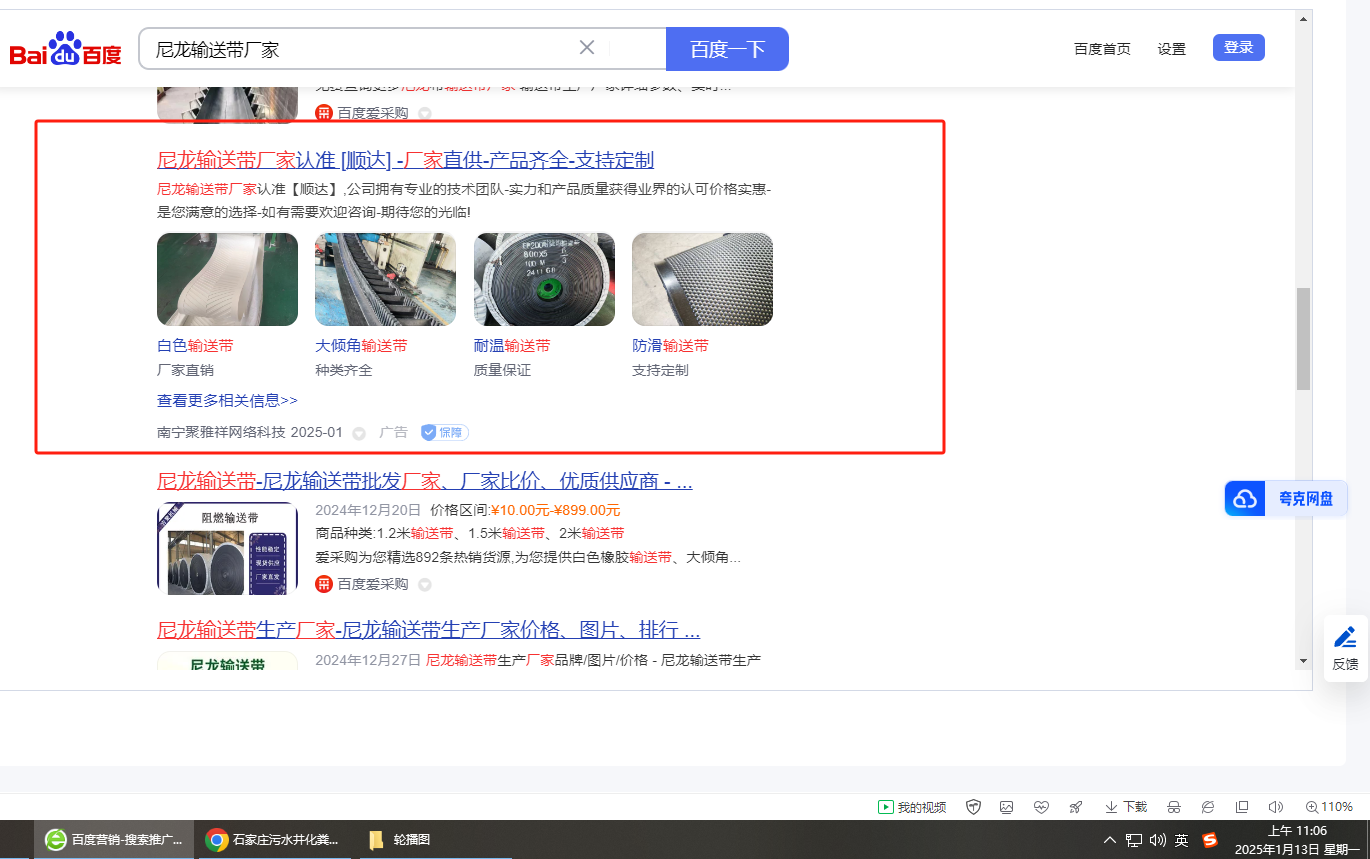
Task: Open the 白色输送带 text link
Action: coord(195,346)
